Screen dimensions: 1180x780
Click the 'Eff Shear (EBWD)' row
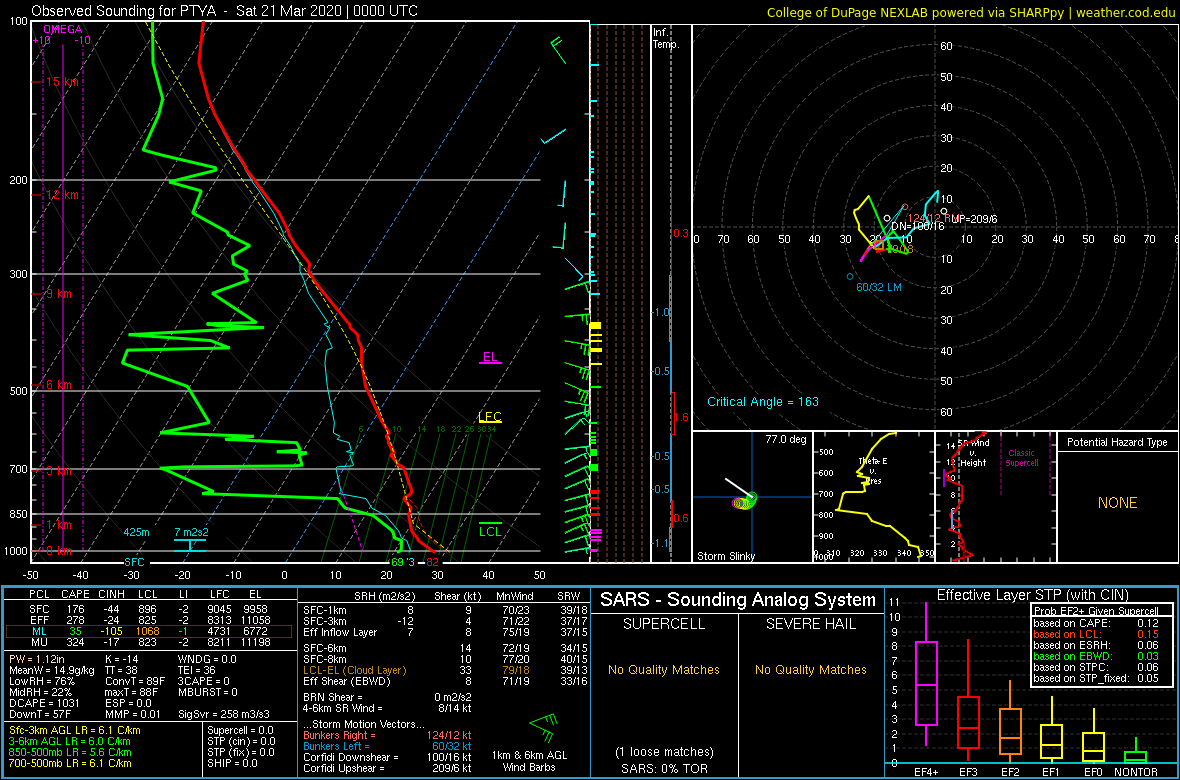[444, 681]
